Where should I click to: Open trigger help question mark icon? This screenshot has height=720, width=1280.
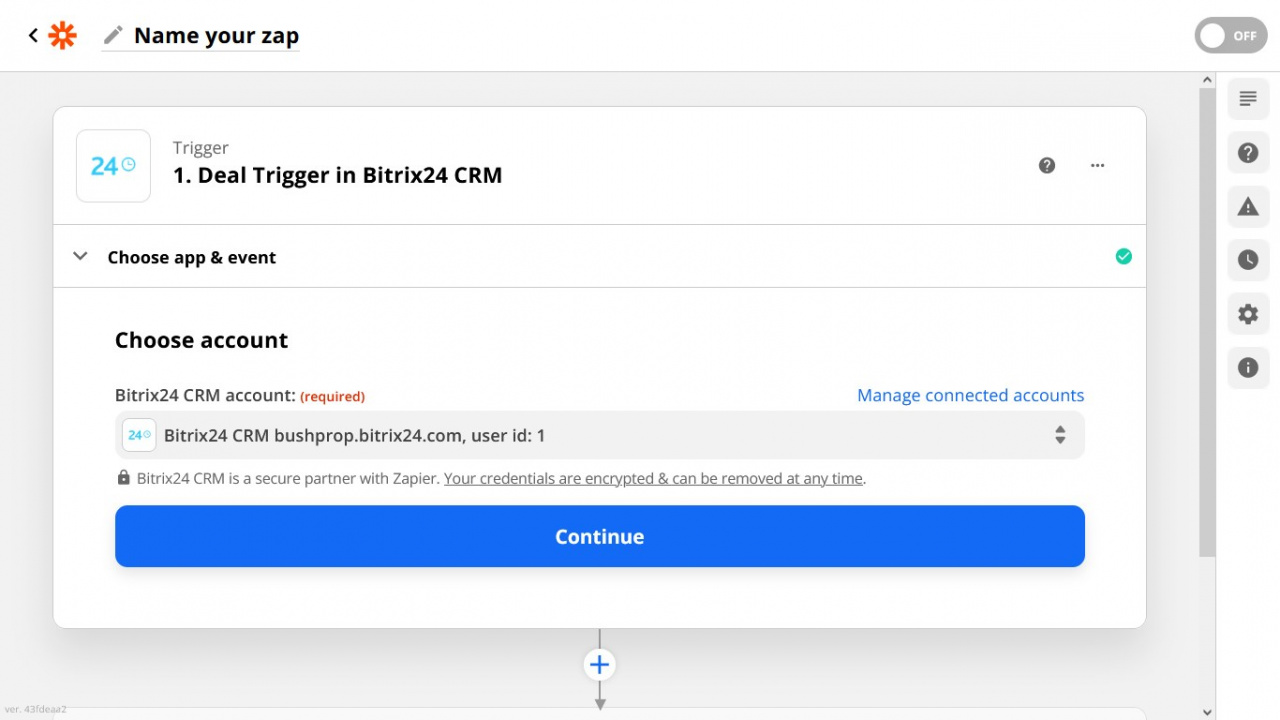pyautogui.click(x=1047, y=166)
